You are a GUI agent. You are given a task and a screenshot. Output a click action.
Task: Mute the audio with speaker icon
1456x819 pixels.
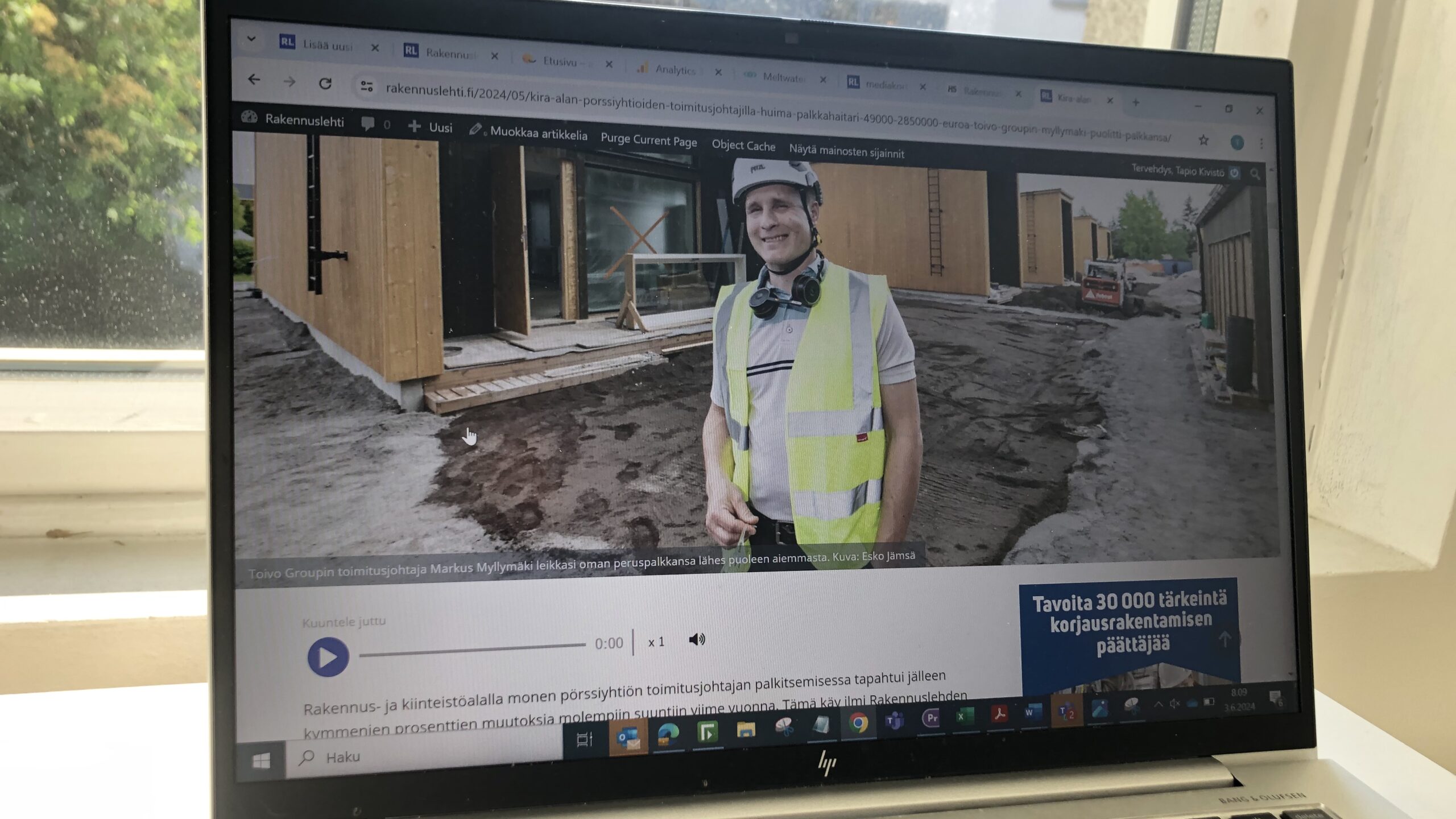coord(697,640)
